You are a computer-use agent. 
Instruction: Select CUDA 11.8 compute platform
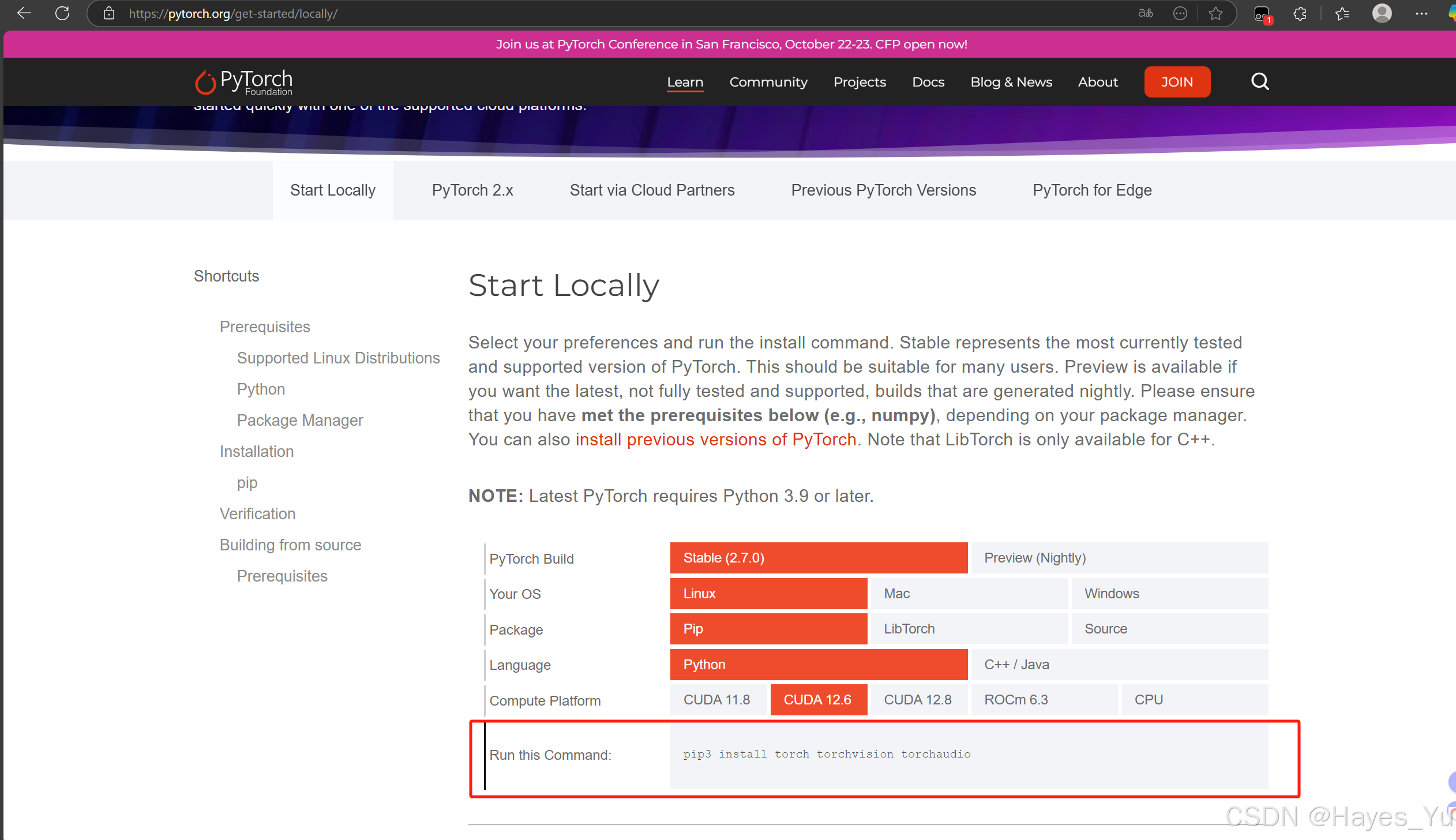pyautogui.click(x=718, y=700)
